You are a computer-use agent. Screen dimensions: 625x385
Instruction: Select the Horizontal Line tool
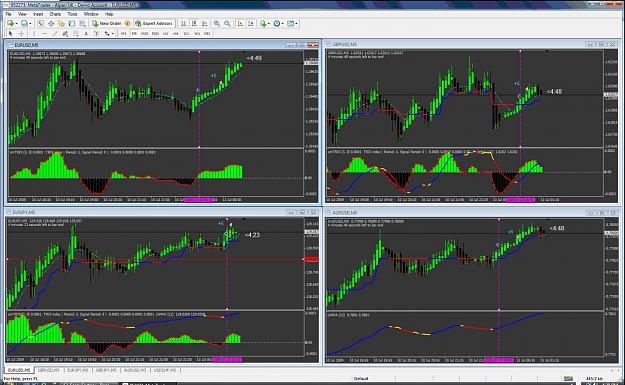tap(45, 33)
